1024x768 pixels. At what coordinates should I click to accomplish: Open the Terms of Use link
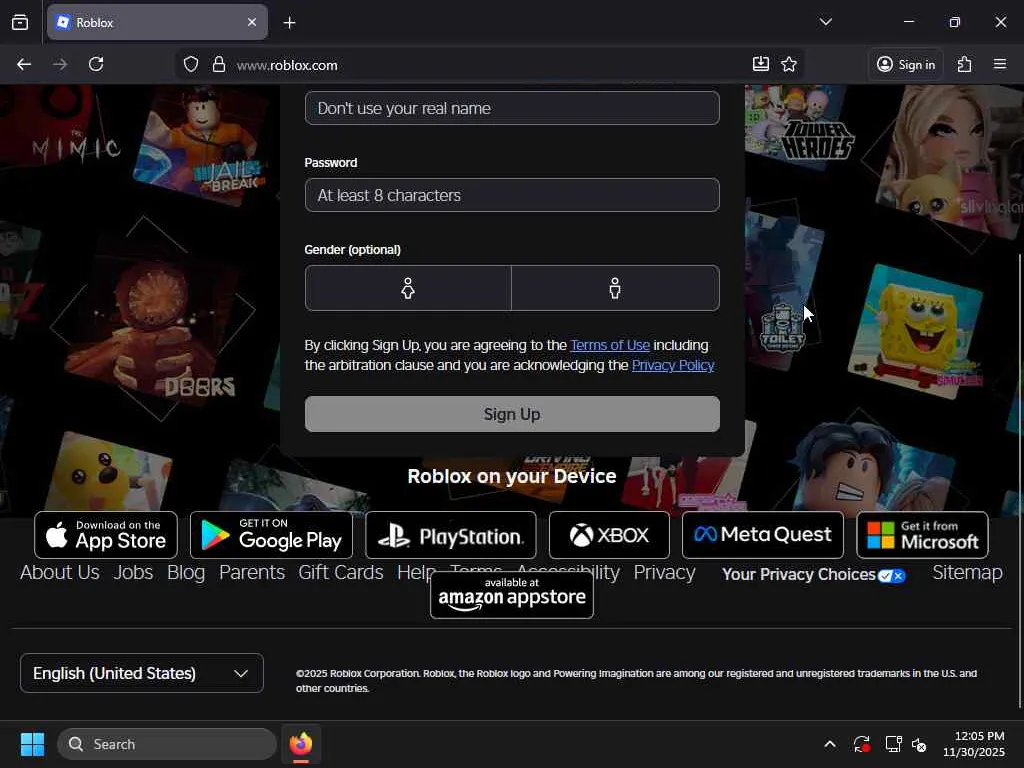(609, 345)
